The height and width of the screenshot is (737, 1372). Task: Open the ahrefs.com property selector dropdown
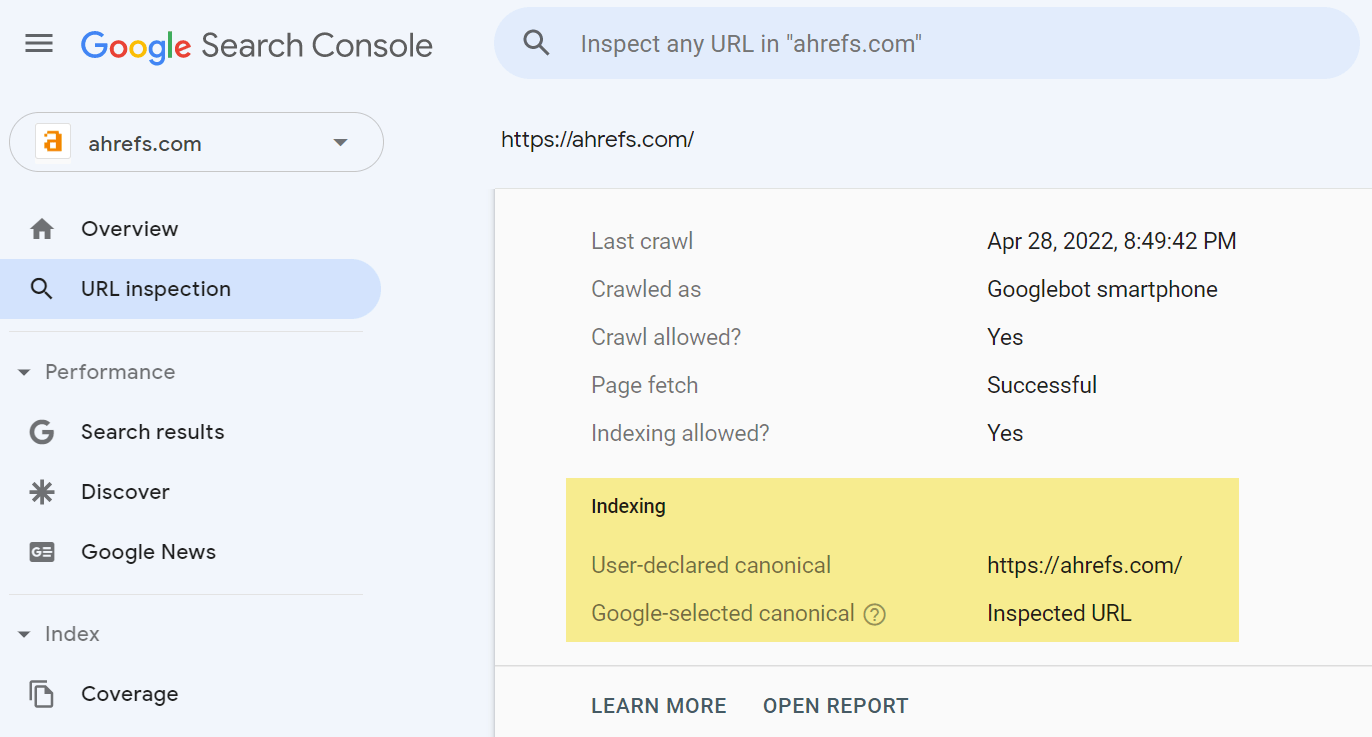pyautogui.click(x=340, y=142)
